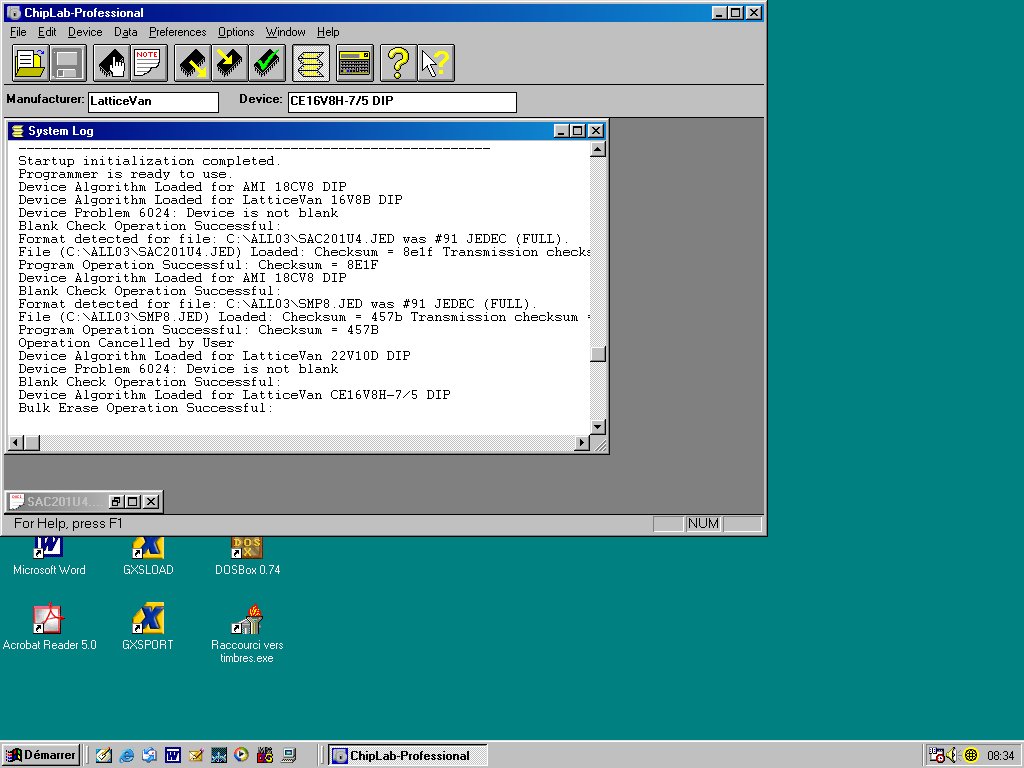Screen dimensions: 1024x768
Task: Open the Device menu
Action: [85, 32]
